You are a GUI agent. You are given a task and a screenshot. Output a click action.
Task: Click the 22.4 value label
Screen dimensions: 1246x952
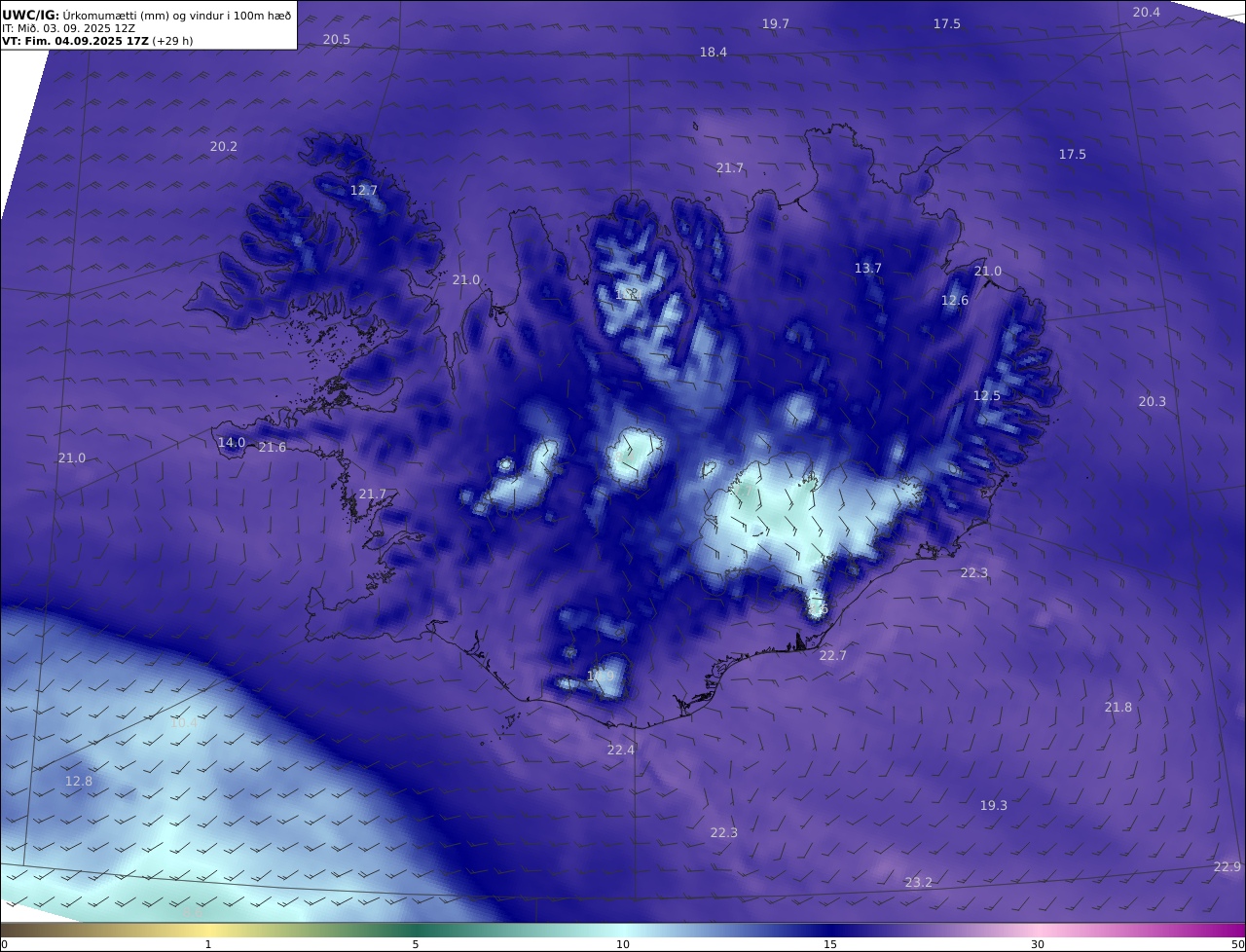tap(620, 750)
